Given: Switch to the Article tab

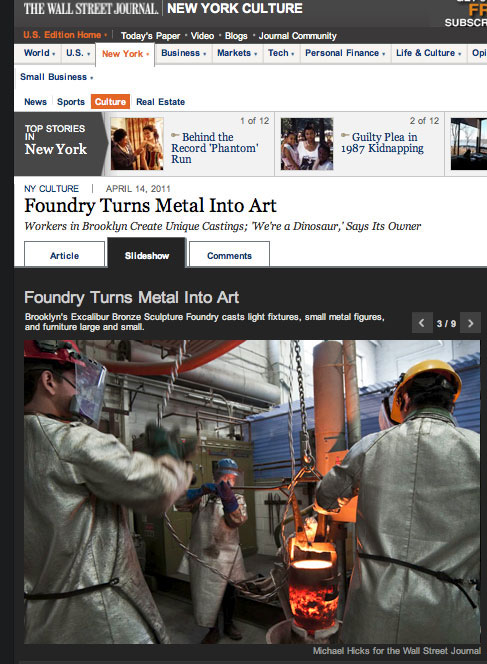Looking at the screenshot, I should [64, 255].
